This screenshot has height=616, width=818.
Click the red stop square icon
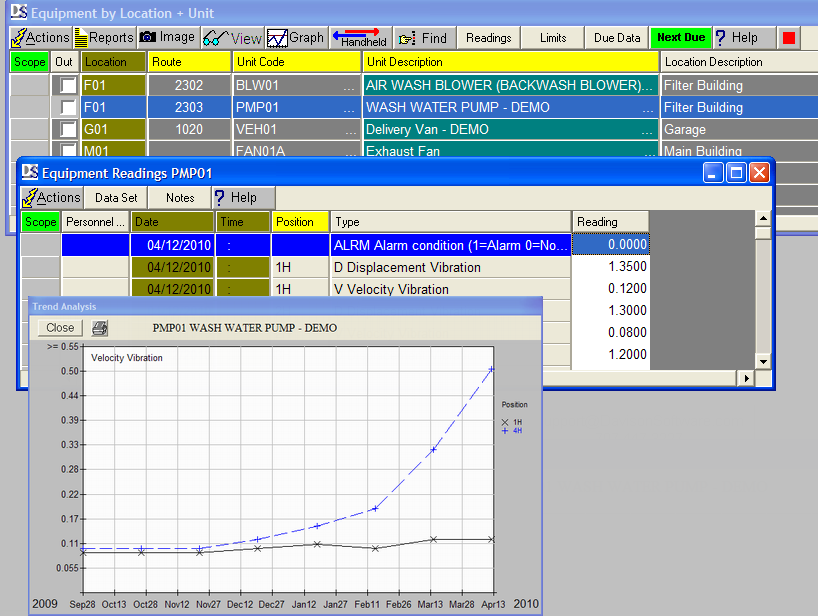tap(789, 38)
